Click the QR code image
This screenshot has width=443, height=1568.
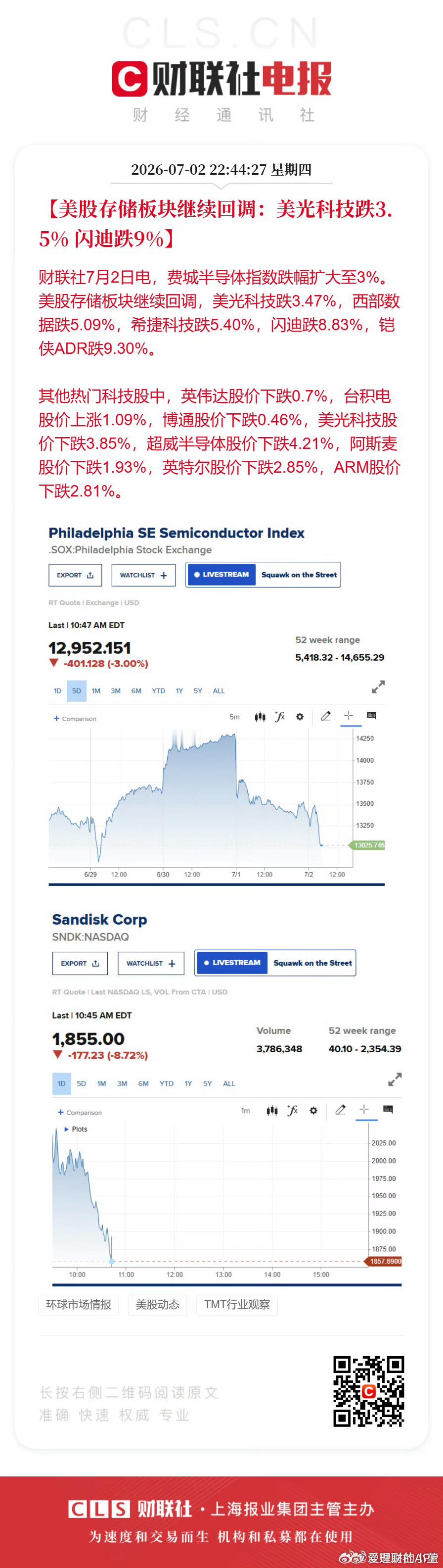coord(368,1391)
